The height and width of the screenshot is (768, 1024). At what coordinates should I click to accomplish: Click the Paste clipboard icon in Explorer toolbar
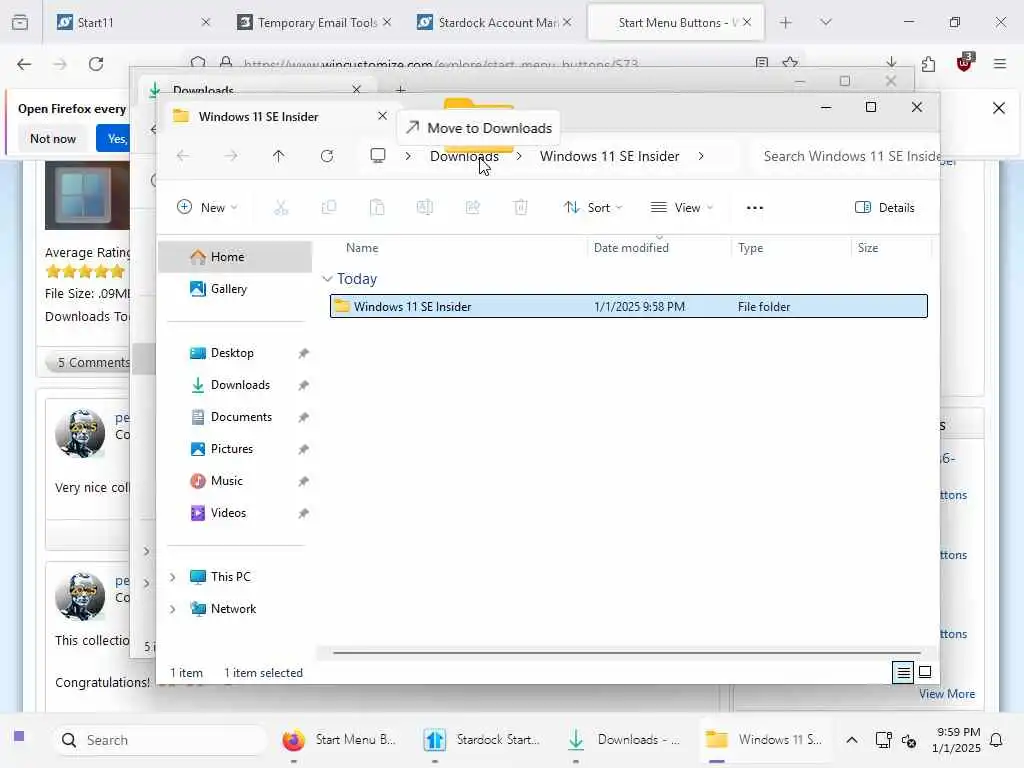pyautogui.click(x=377, y=208)
